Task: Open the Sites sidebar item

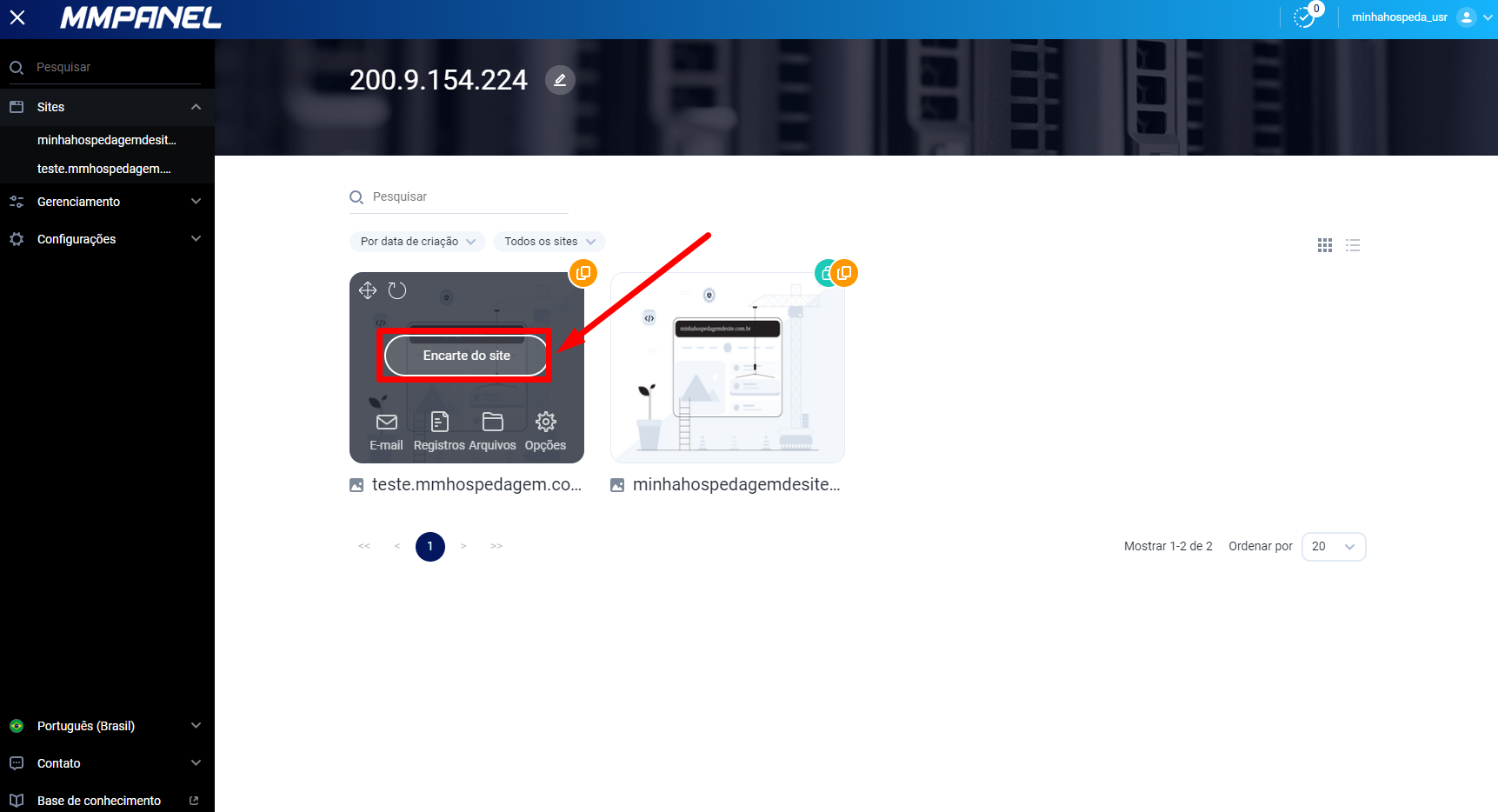Action: pyautogui.click(x=107, y=107)
